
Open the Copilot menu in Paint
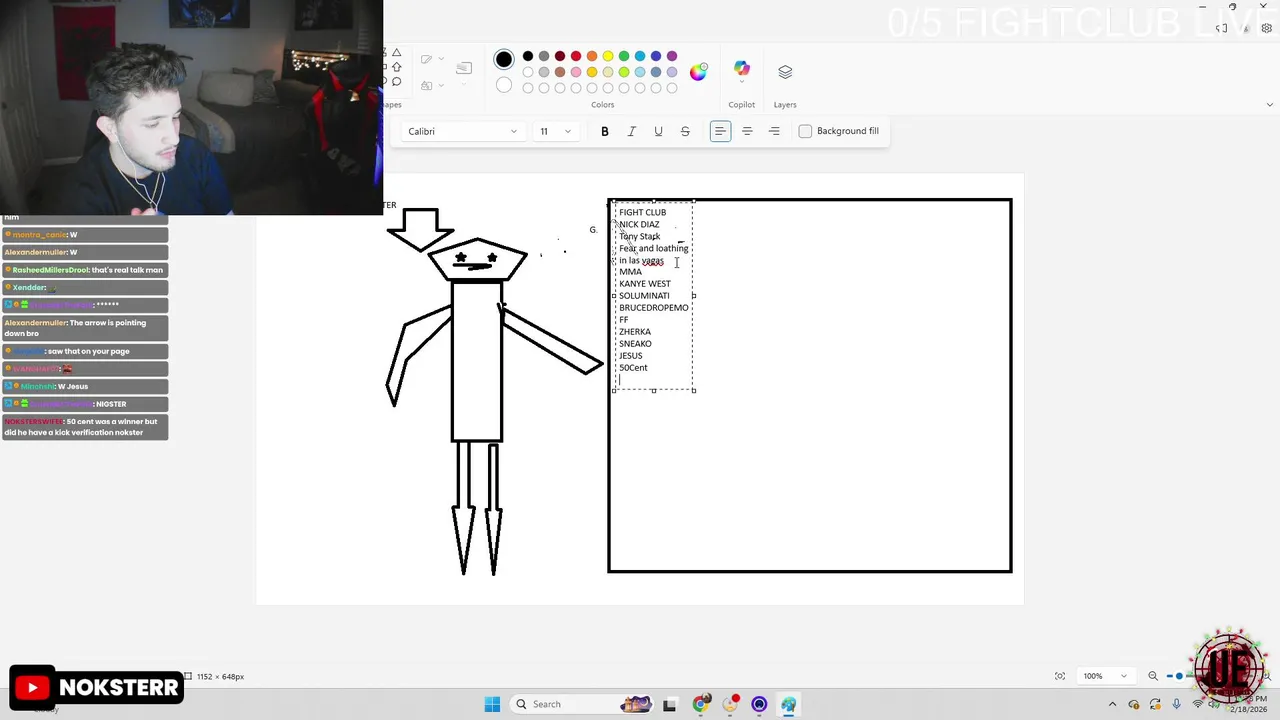[x=741, y=72]
